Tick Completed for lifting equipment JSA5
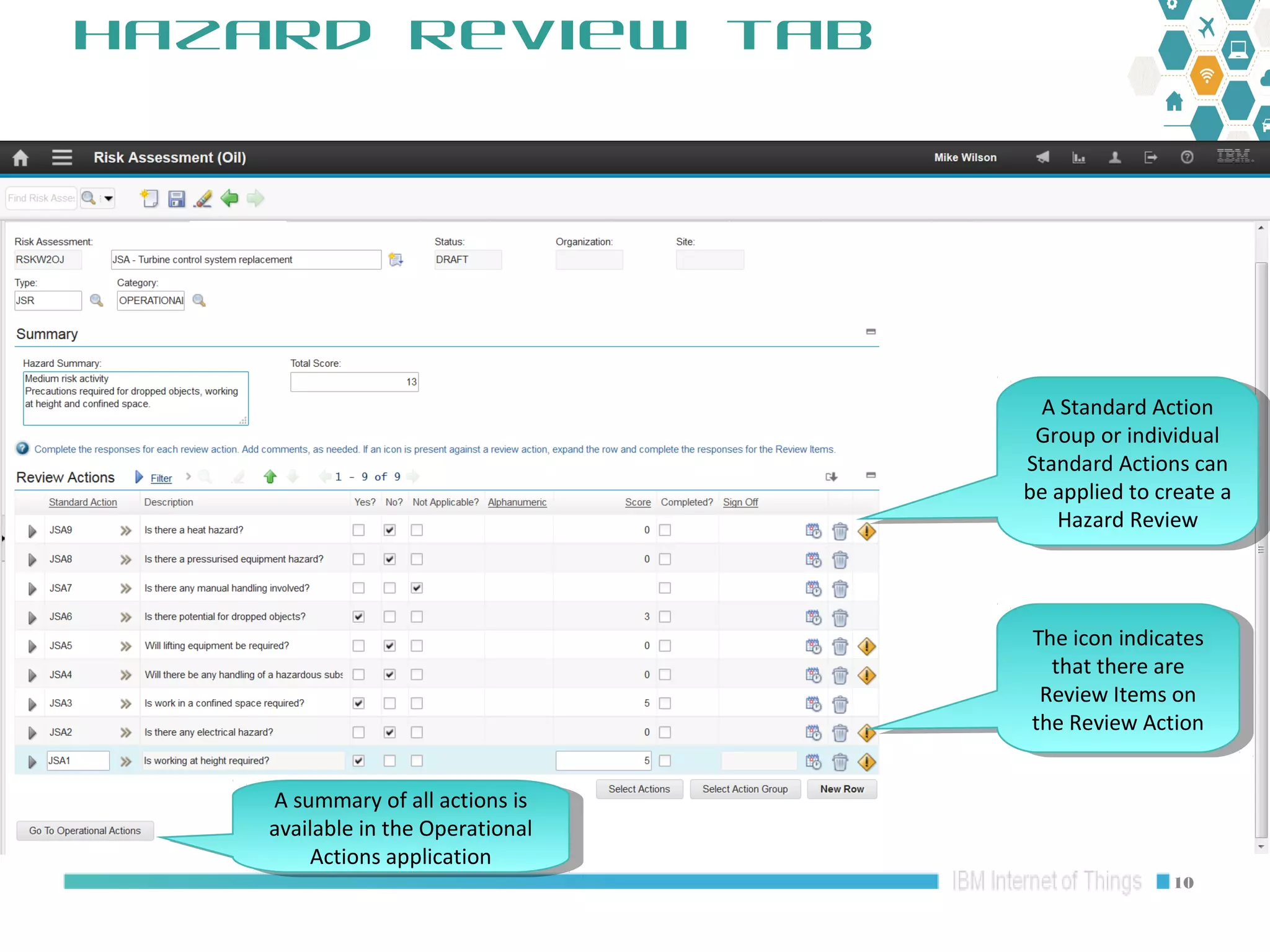Viewport: 1270px width, 952px height. coord(665,646)
